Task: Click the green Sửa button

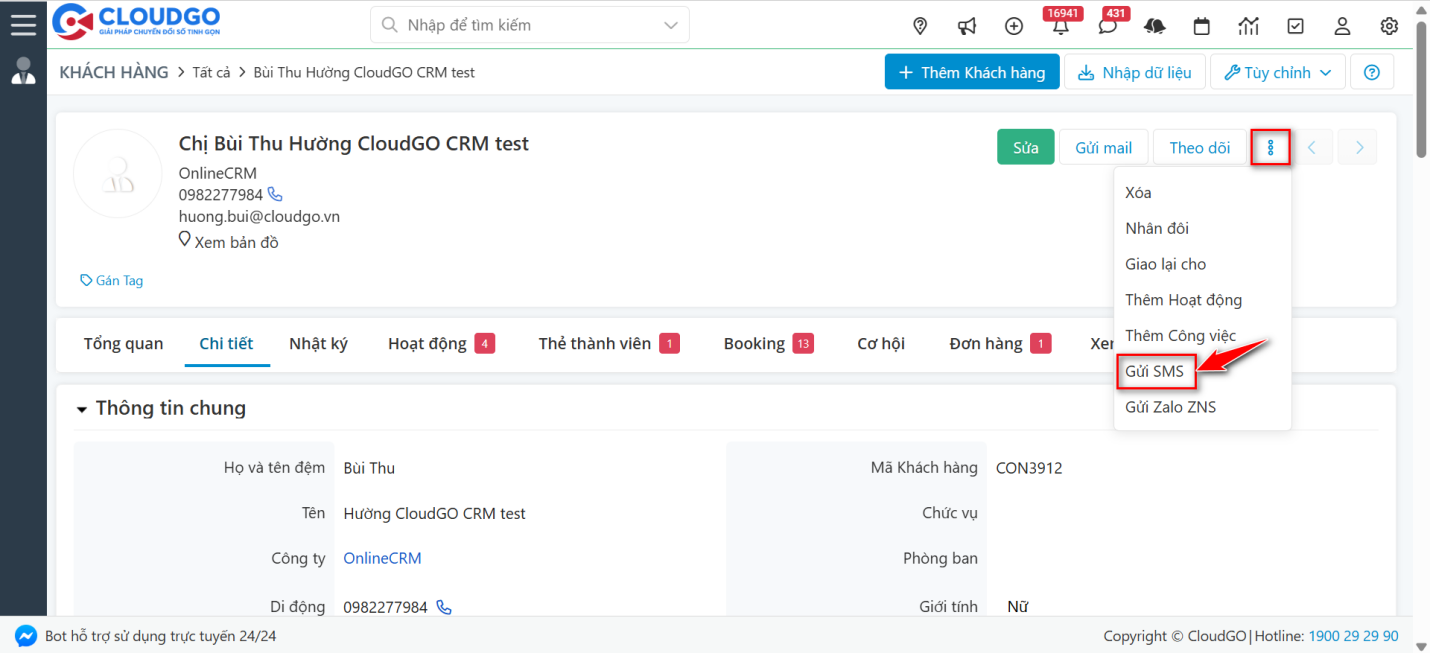Action: [x=1025, y=148]
